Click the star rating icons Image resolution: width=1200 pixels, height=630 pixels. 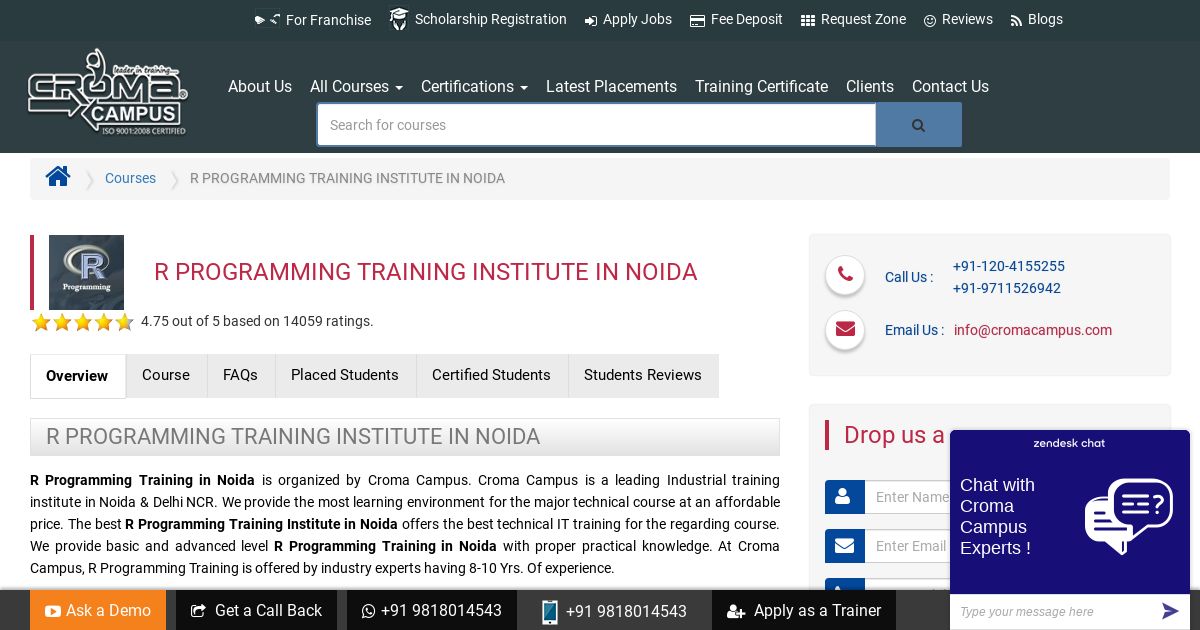pos(82,322)
